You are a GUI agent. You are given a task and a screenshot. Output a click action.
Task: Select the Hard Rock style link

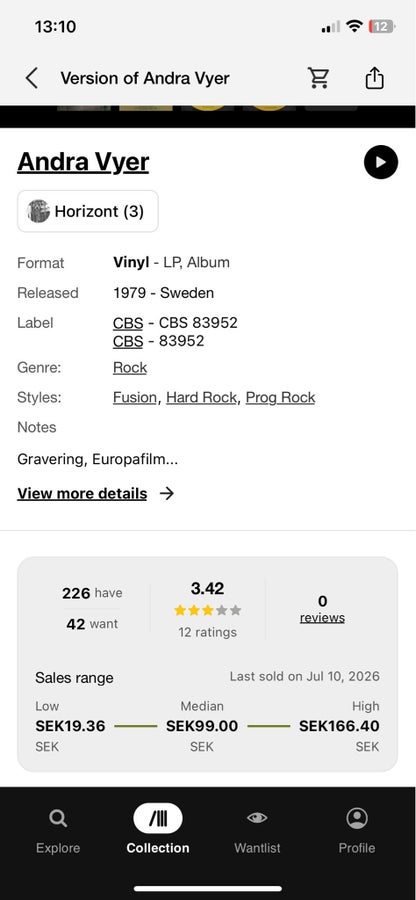[x=201, y=398]
